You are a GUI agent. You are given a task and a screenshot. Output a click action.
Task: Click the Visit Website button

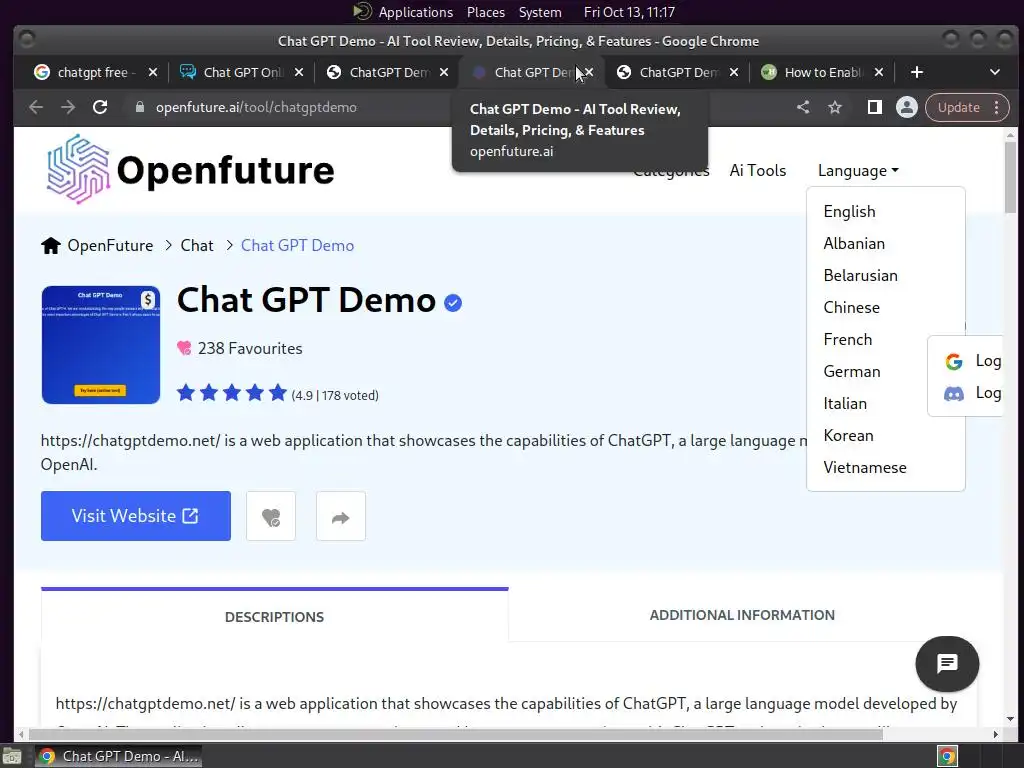pyautogui.click(x=136, y=516)
